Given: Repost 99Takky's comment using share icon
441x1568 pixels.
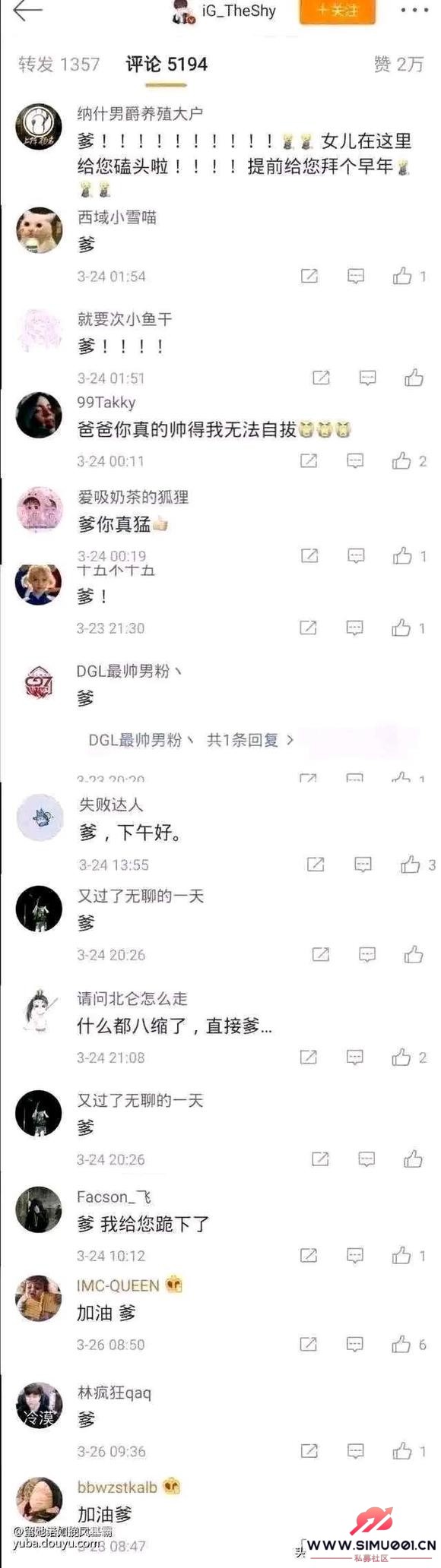Looking at the screenshot, I should pyautogui.click(x=309, y=461).
